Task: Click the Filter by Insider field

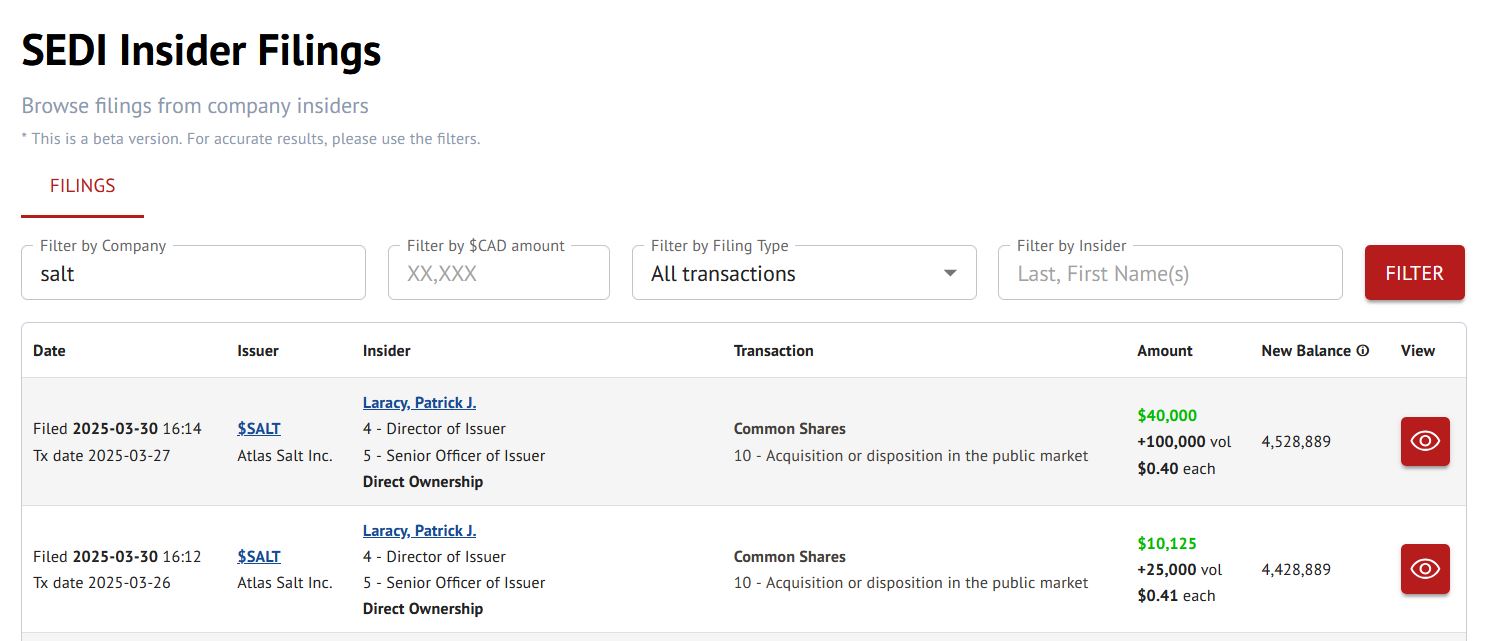Action: (x=1169, y=274)
